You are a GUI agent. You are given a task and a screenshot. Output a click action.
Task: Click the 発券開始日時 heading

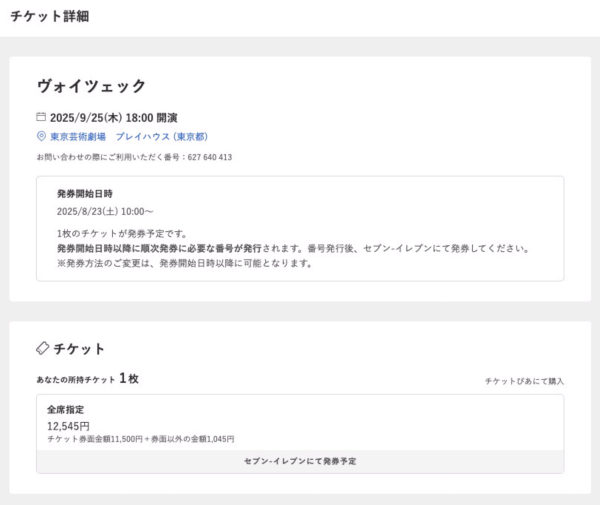85,193
